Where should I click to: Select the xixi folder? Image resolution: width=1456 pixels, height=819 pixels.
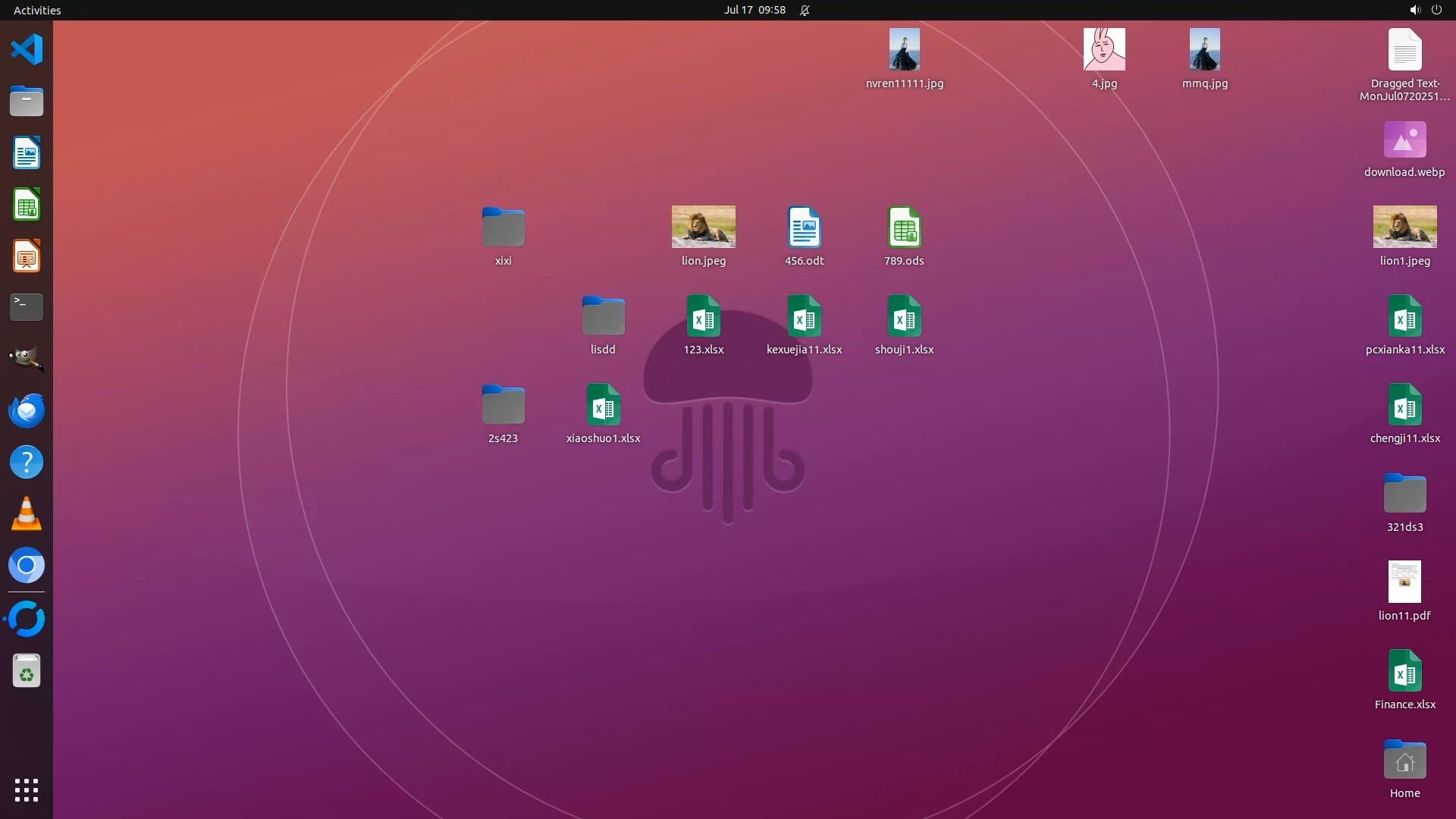[503, 227]
